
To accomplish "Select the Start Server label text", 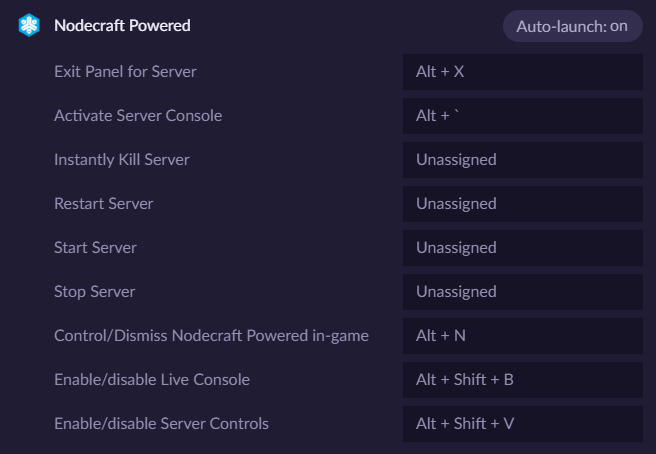I will [95, 248].
